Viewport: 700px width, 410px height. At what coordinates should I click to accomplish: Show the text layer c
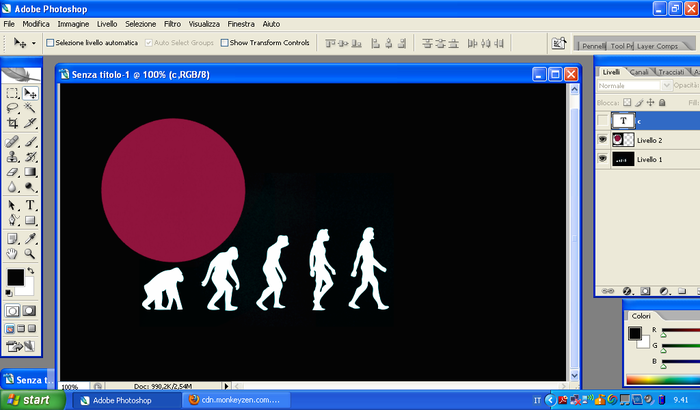(602, 121)
